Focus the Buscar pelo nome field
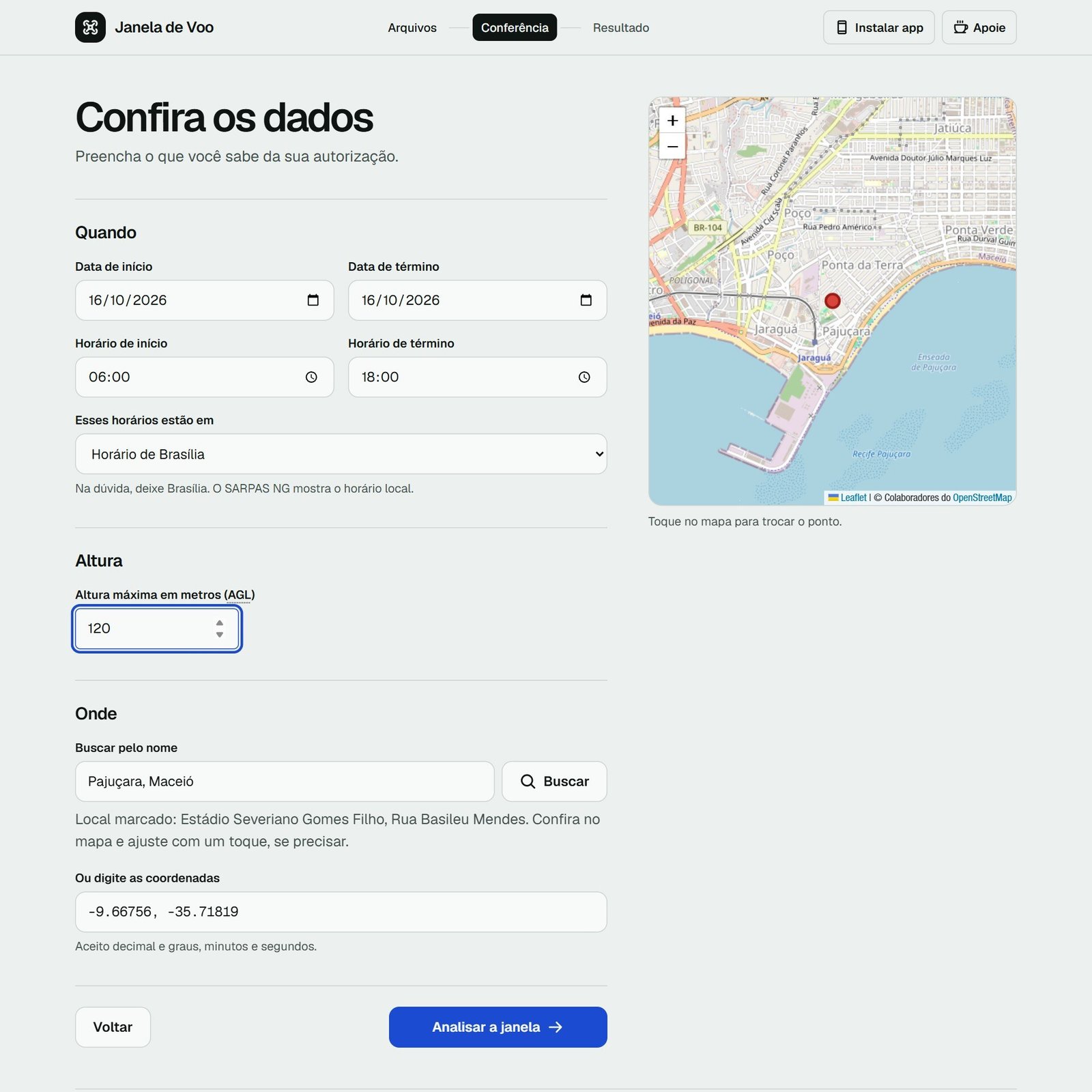This screenshot has width=1092, height=1092. coord(285,781)
